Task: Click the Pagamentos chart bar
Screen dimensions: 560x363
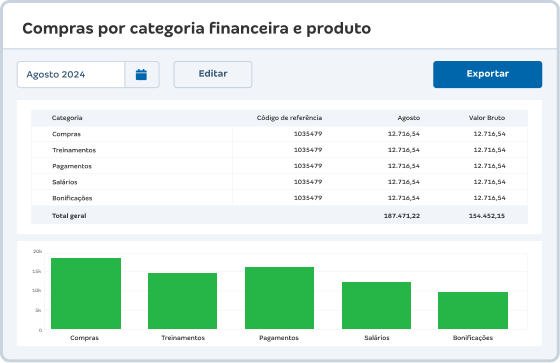Action: 279,298
